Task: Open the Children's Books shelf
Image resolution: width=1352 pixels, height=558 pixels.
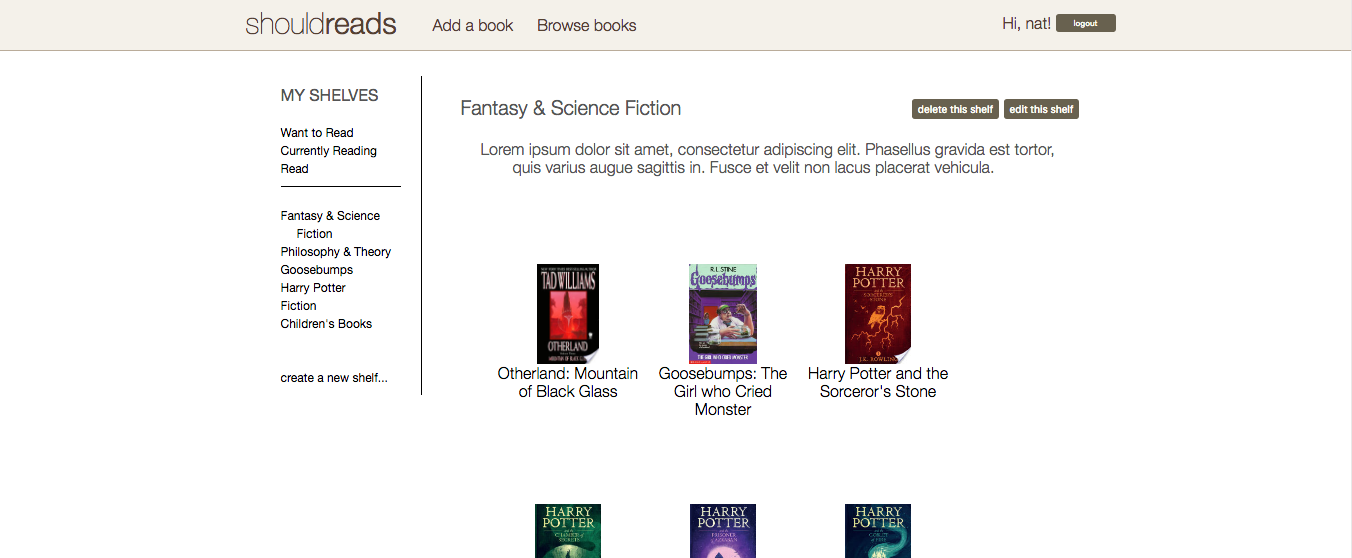Action: coord(326,324)
